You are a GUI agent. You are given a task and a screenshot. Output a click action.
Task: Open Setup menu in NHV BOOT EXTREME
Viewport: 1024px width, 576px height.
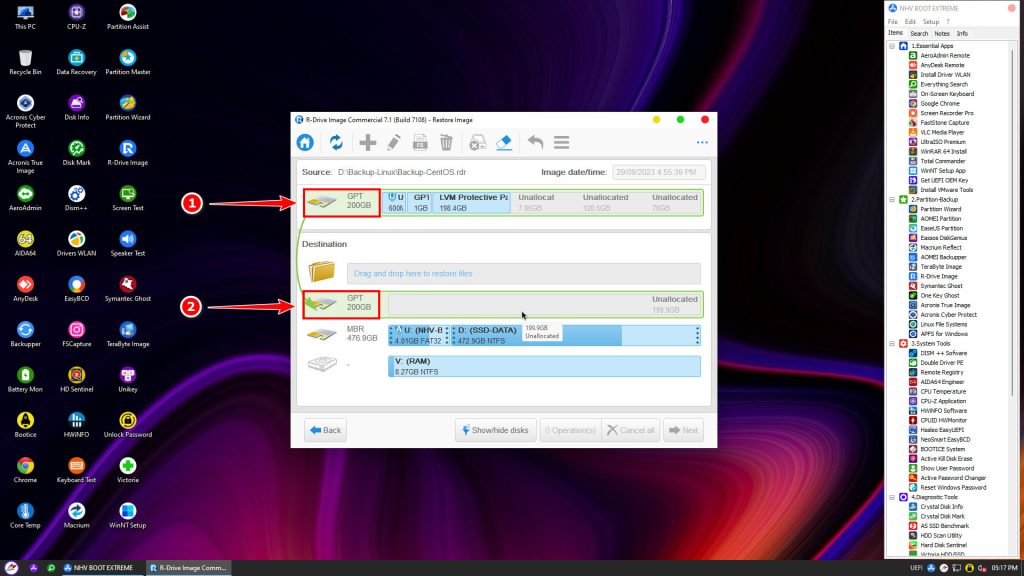[x=931, y=22]
